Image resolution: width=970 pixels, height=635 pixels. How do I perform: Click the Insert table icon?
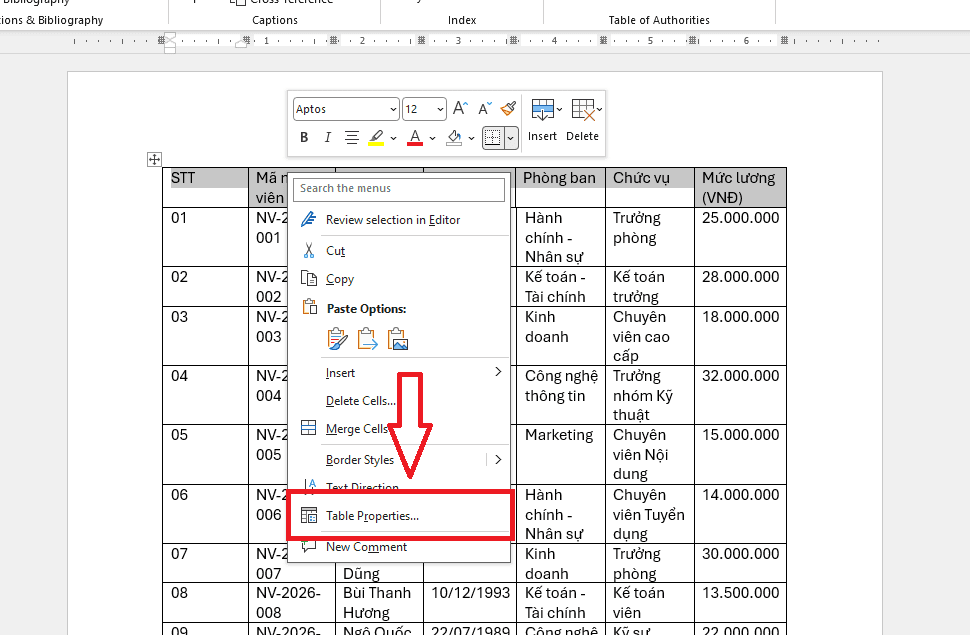point(543,110)
